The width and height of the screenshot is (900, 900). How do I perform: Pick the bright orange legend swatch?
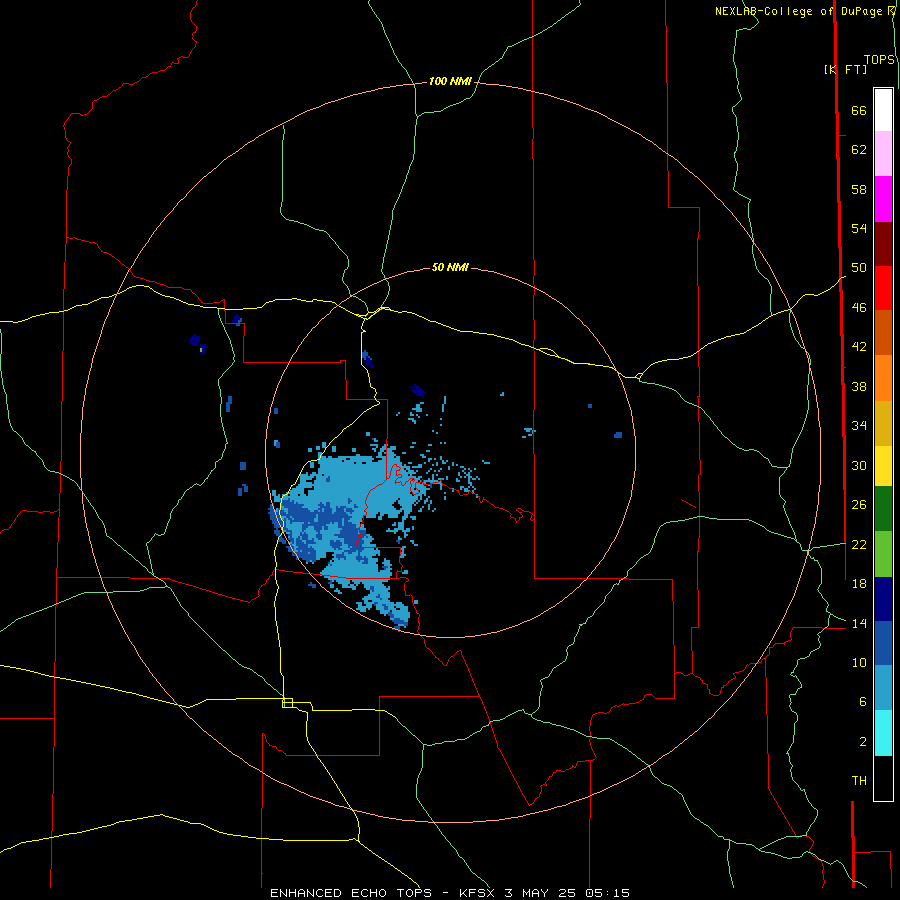[x=883, y=377]
